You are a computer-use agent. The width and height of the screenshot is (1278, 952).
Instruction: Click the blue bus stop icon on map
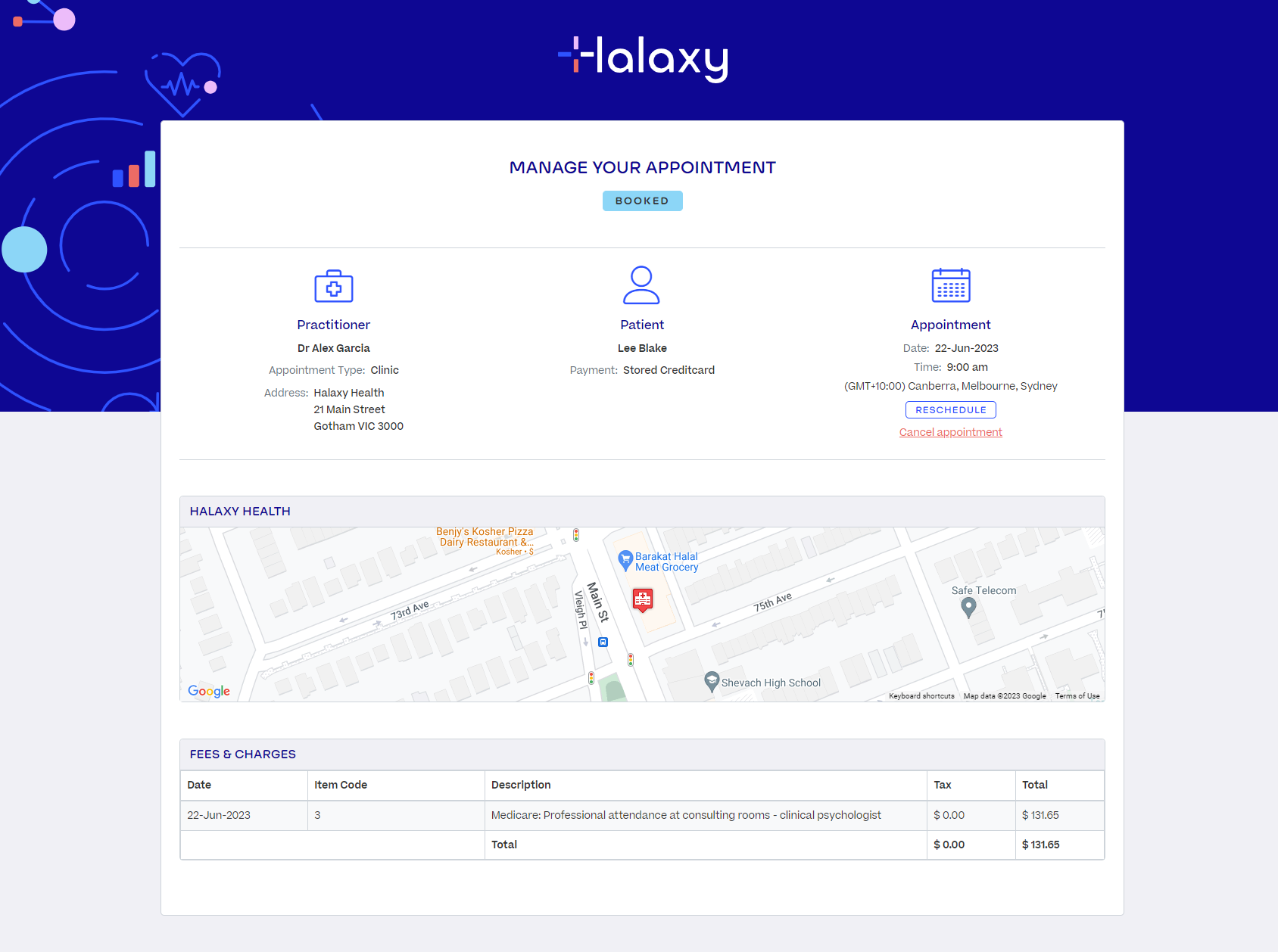[x=603, y=642]
